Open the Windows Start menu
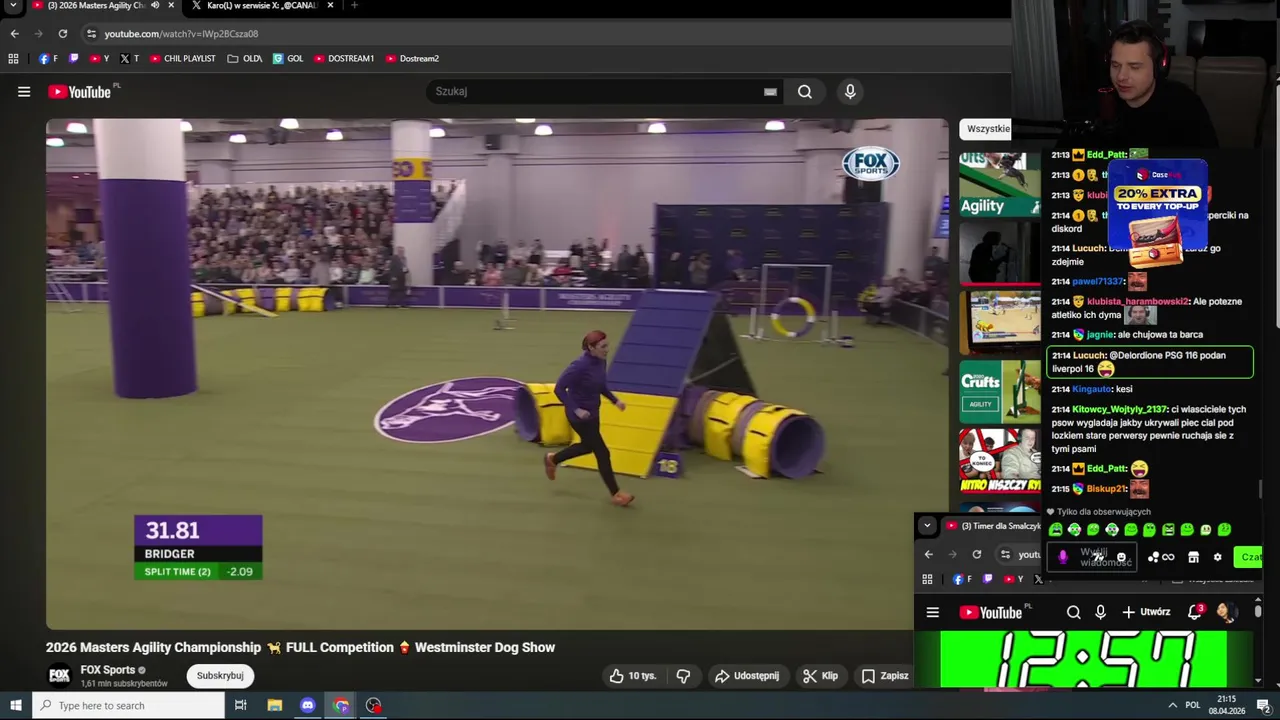This screenshot has height=720, width=1280. [15, 706]
